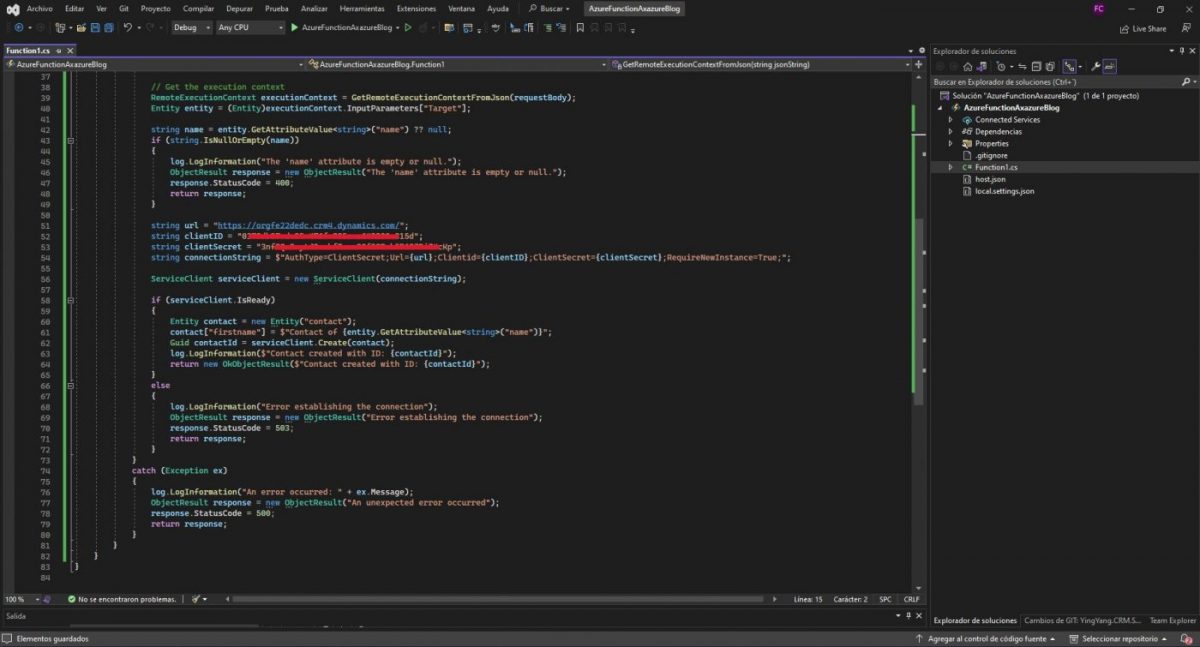Click the FC account avatar

(1099, 8)
